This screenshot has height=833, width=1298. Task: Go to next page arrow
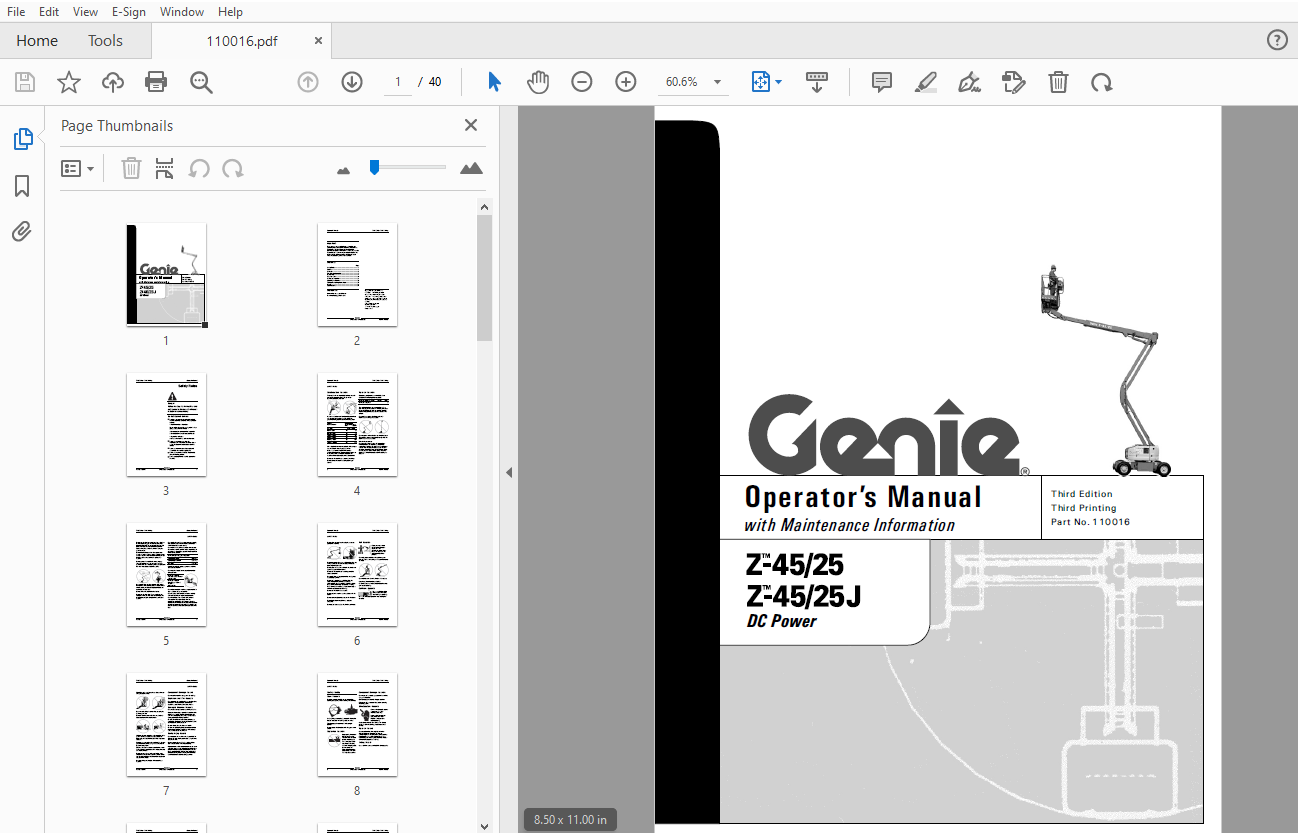point(352,82)
